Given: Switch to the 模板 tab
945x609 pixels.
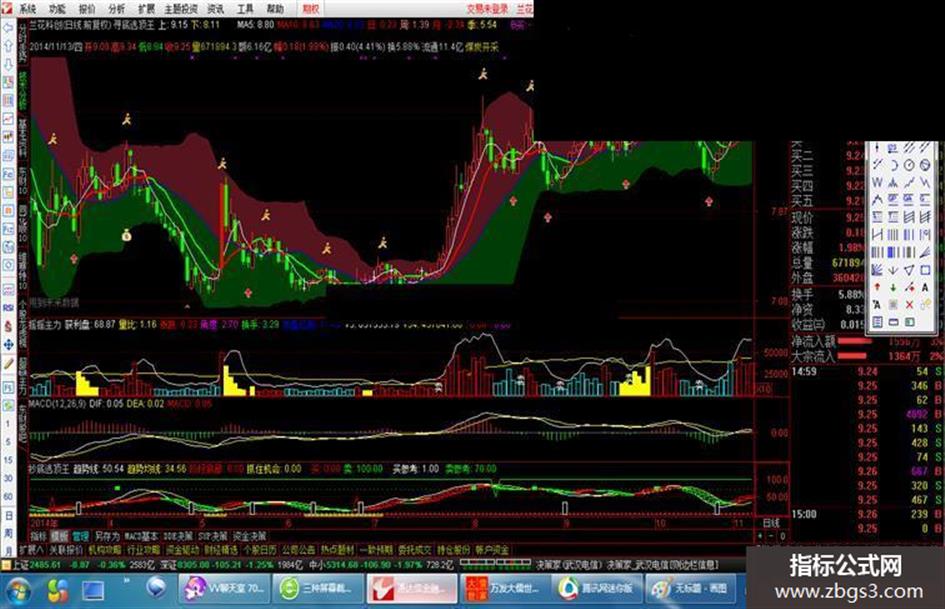Looking at the screenshot, I should 59,536.
